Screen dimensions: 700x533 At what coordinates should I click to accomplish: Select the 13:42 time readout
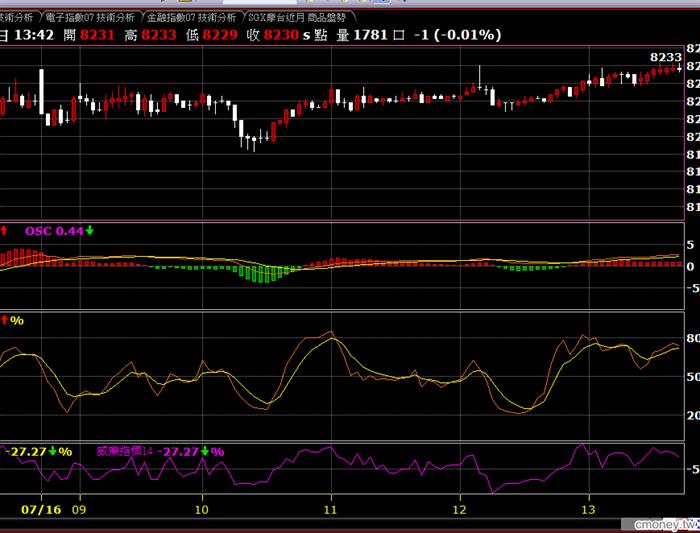(34, 35)
